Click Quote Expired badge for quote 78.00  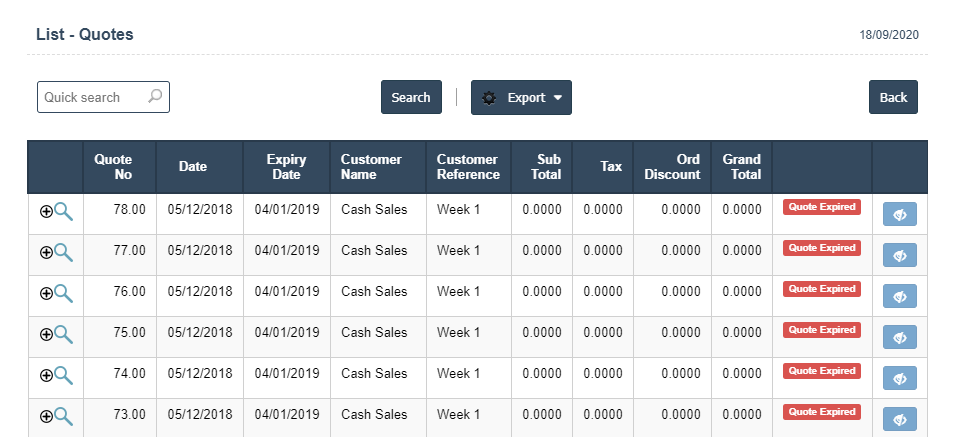pos(821,207)
